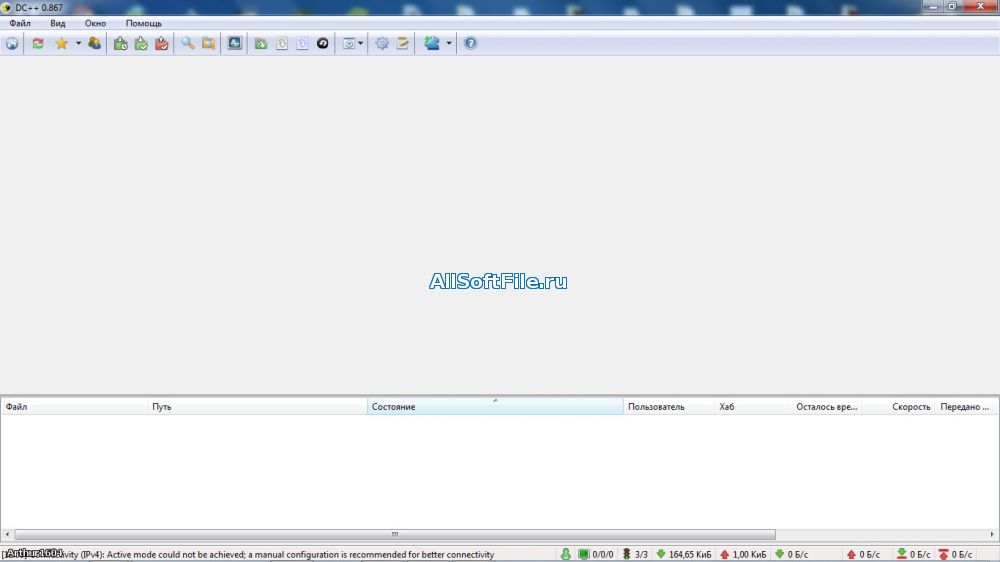Toggle away mode via green person status icon
This screenshot has height=562, width=1000.
point(566,554)
